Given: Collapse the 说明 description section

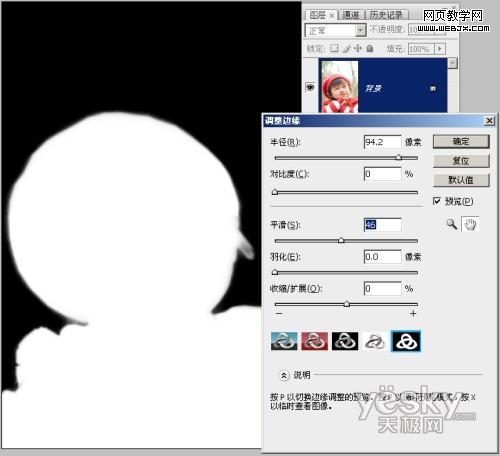Looking at the screenshot, I should 284,375.
